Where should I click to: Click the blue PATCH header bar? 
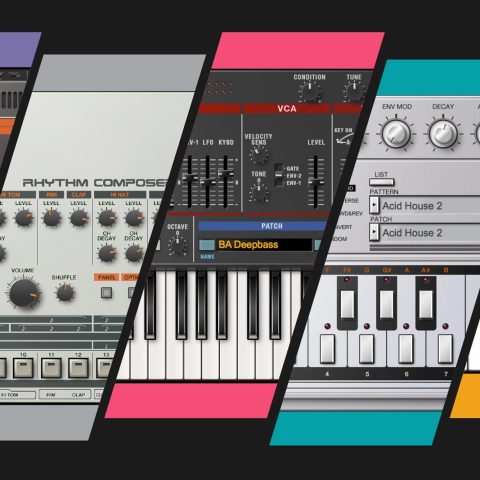(x=262, y=226)
